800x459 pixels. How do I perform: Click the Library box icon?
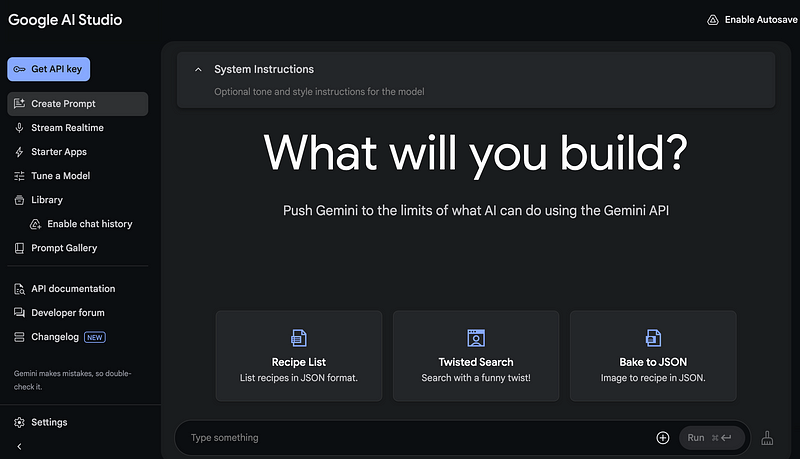19,200
